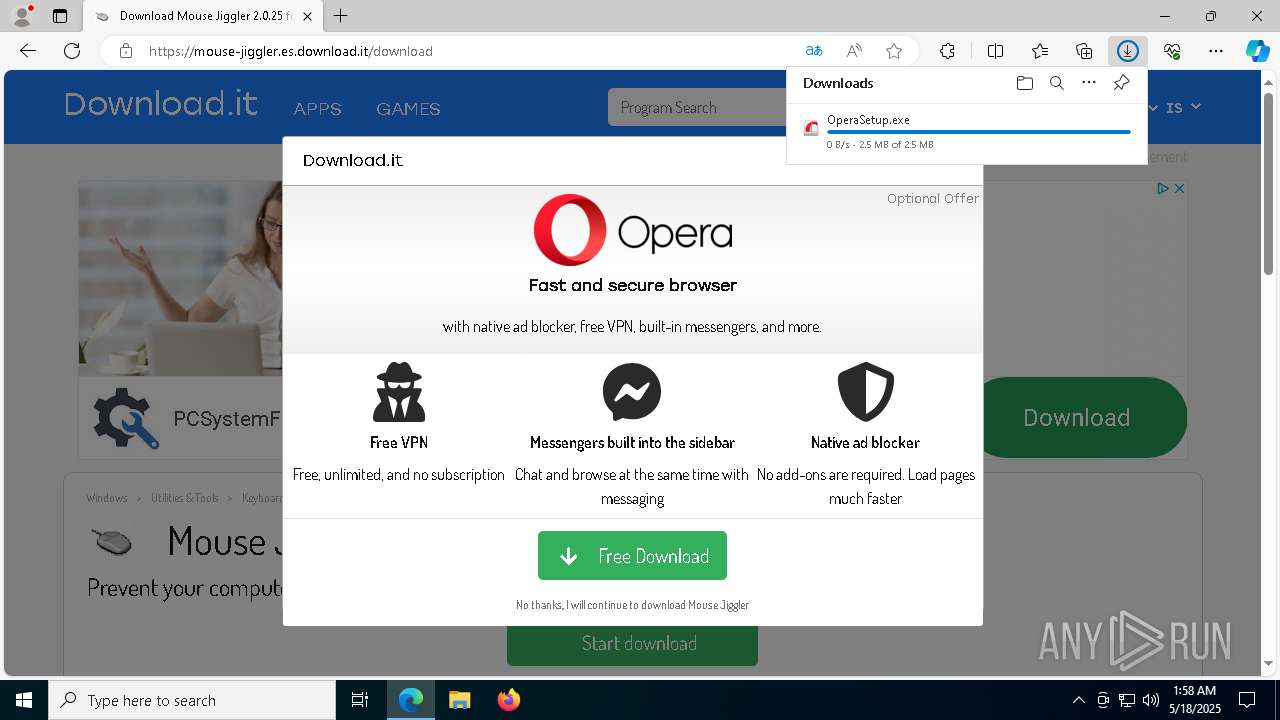The height and width of the screenshot is (720, 1280).
Task: Open a new tab with plus
Action: tap(341, 16)
